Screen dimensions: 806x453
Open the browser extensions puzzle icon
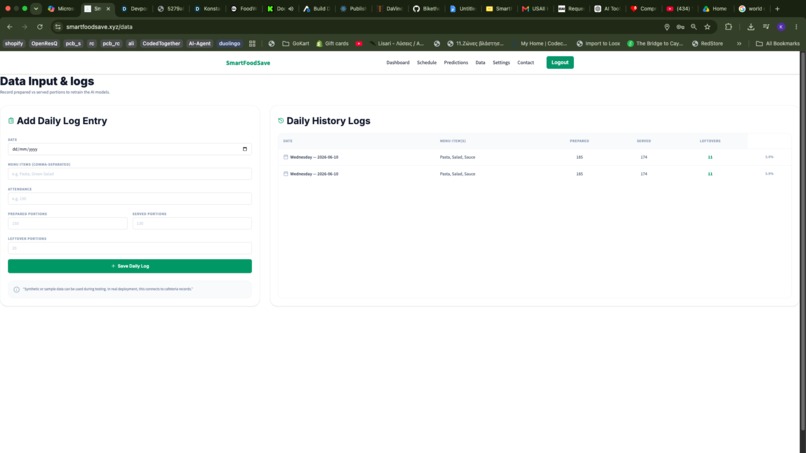pyautogui.click(x=728, y=27)
